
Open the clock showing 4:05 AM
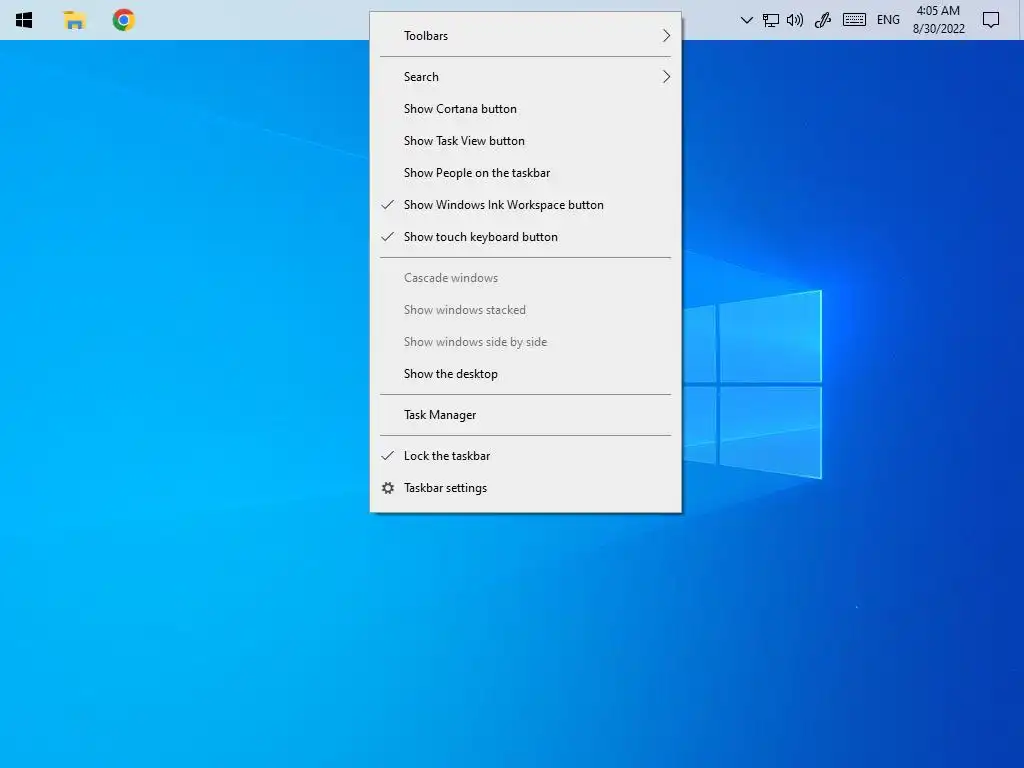[938, 10]
